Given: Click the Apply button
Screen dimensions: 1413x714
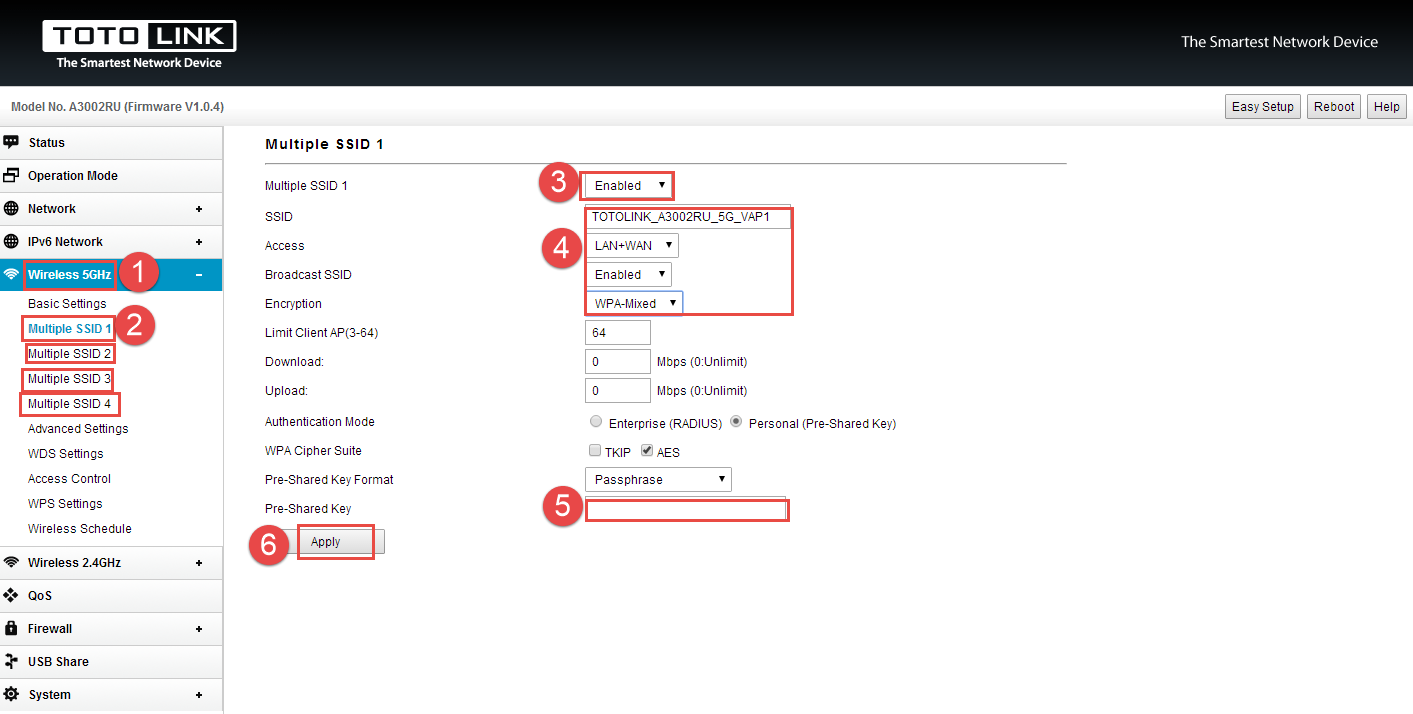Looking at the screenshot, I should (x=335, y=542).
